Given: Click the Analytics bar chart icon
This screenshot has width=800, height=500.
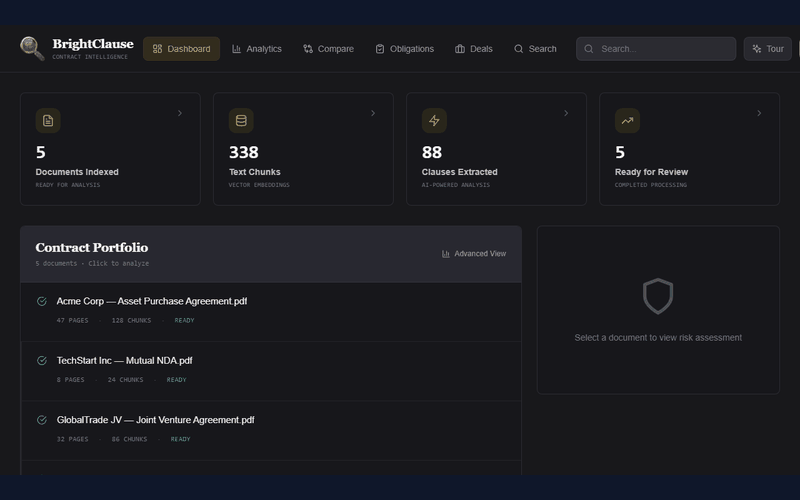Looking at the screenshot, I should point(236,49).
